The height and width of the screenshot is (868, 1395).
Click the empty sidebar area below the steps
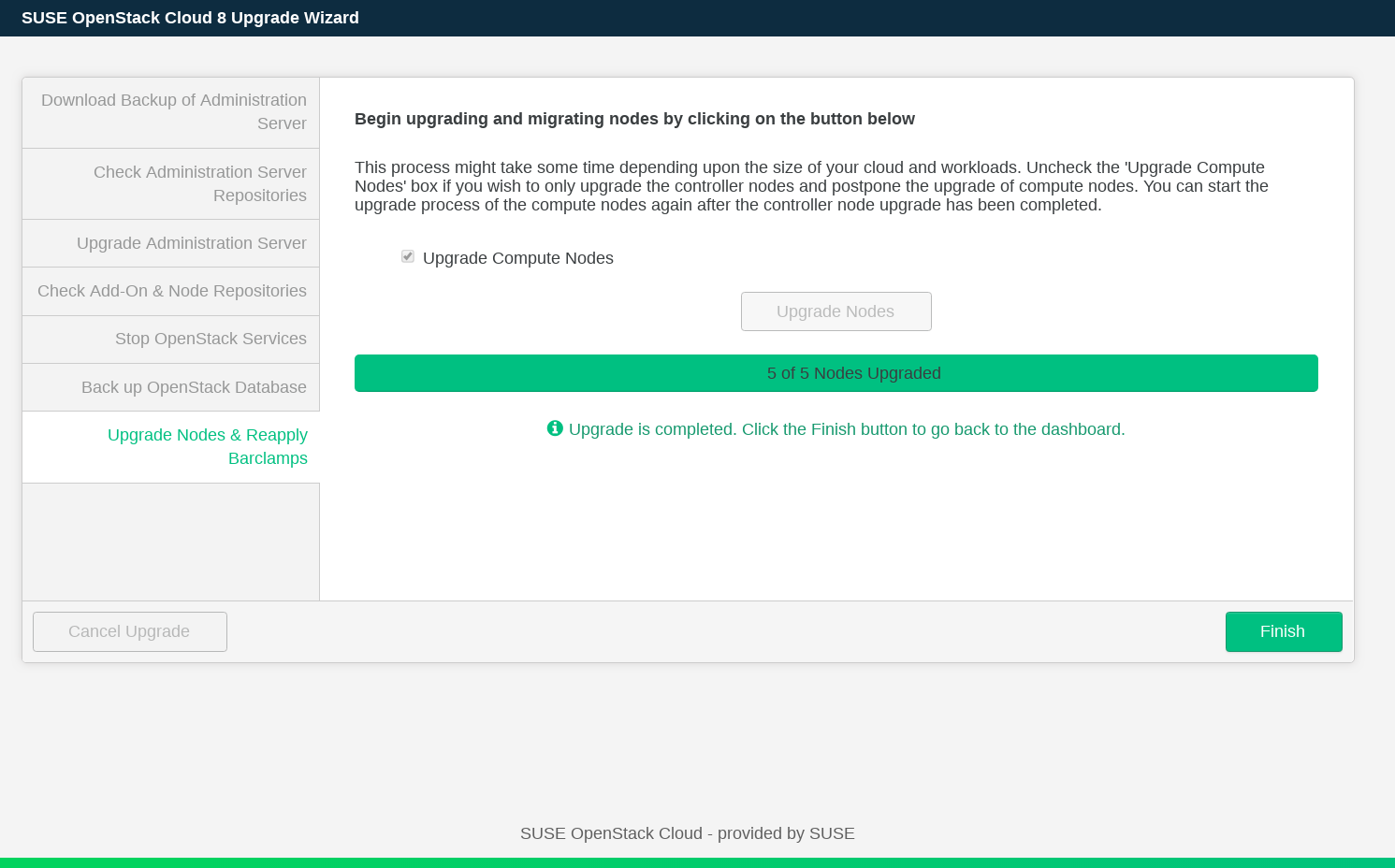(171, 541)
